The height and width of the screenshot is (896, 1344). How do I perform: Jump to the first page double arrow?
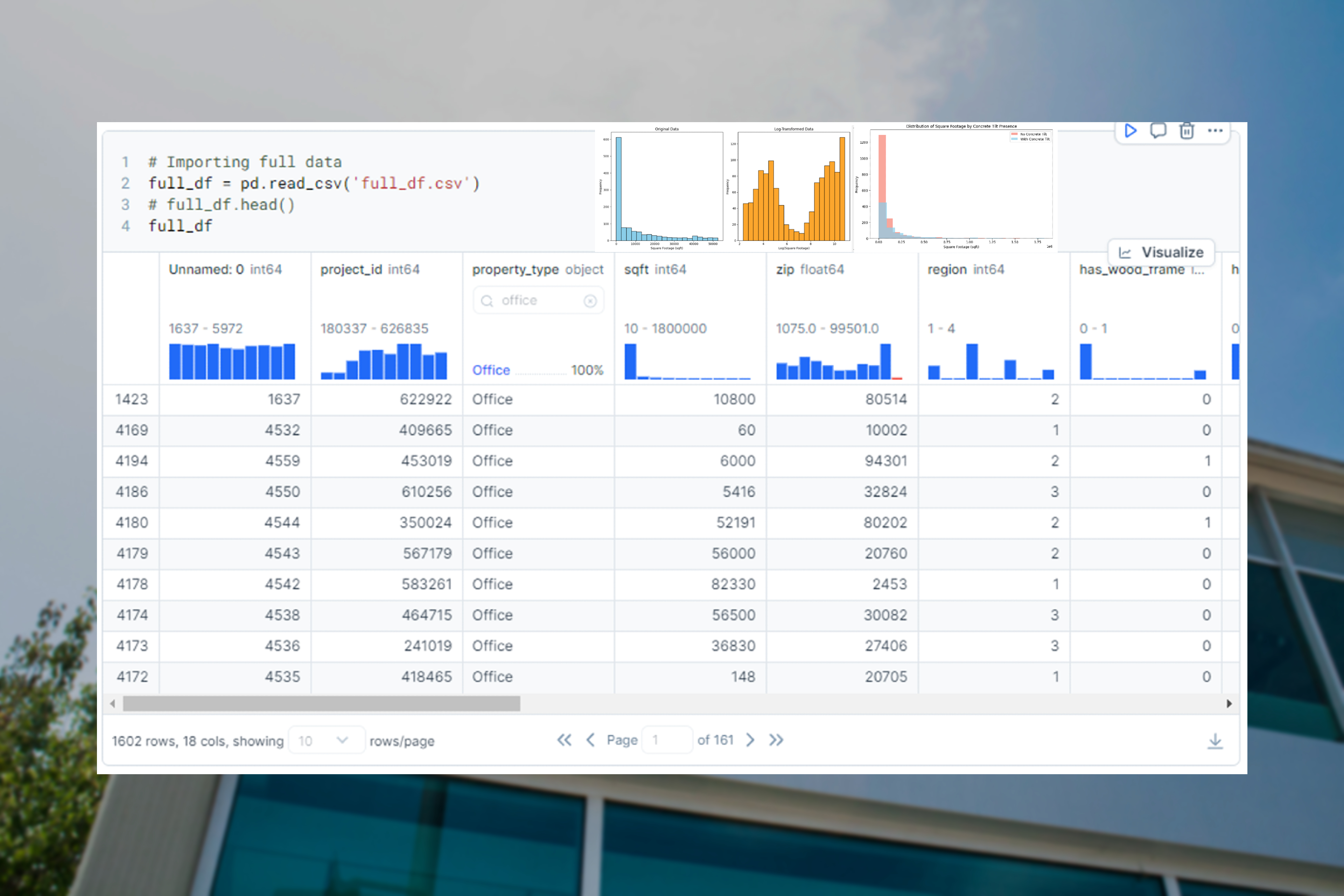click(x=564, y=740)
